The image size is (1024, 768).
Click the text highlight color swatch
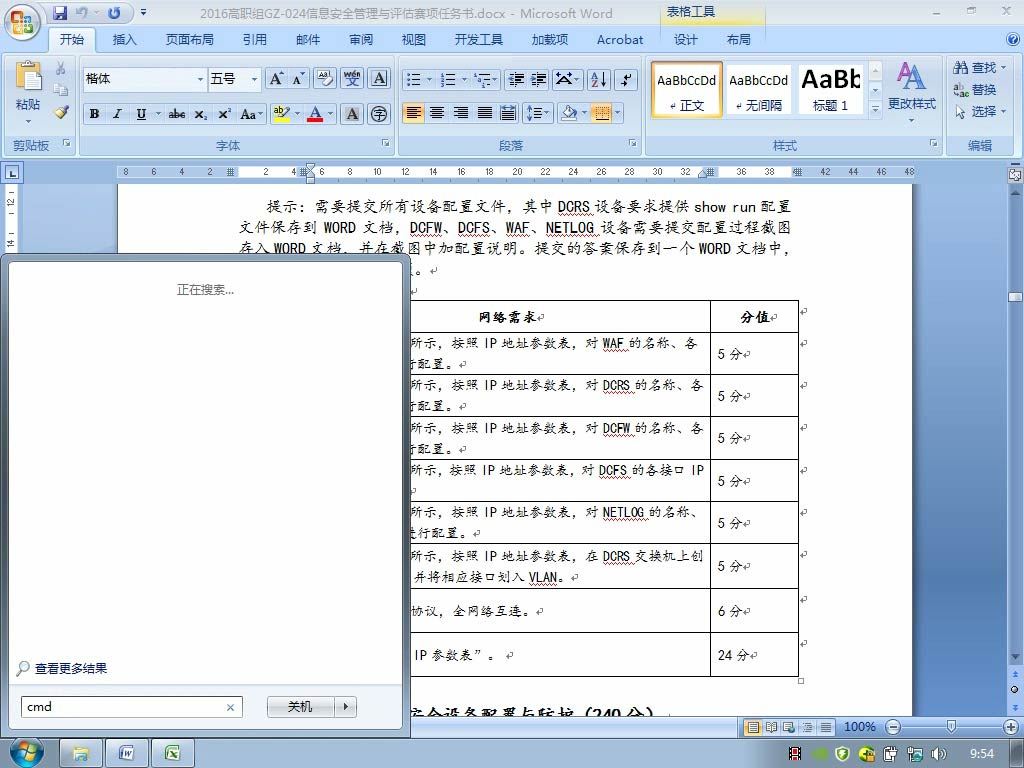281,114
